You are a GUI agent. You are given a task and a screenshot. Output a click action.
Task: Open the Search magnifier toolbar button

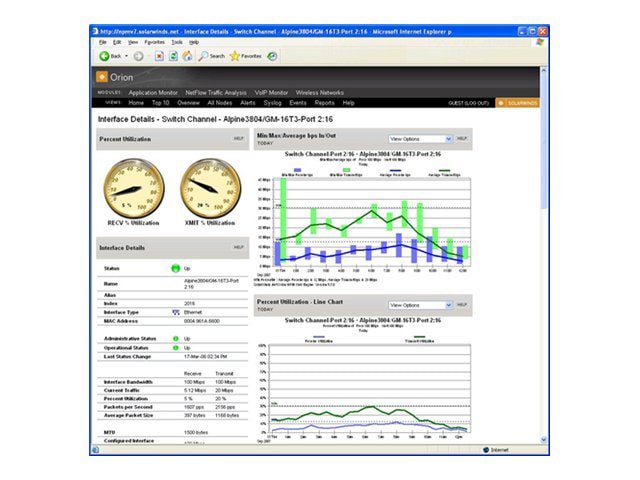[211, 56]
